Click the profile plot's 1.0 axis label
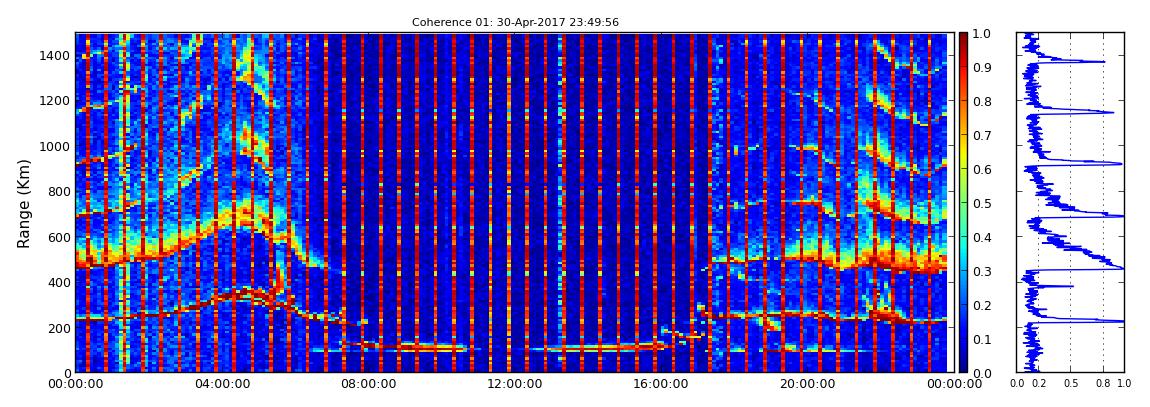 pyautogui.click(x=1124, y=384)
